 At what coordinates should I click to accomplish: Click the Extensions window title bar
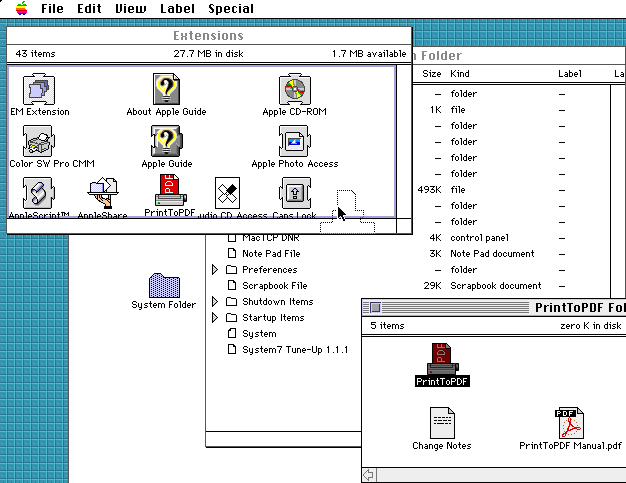tap(209, 36)
